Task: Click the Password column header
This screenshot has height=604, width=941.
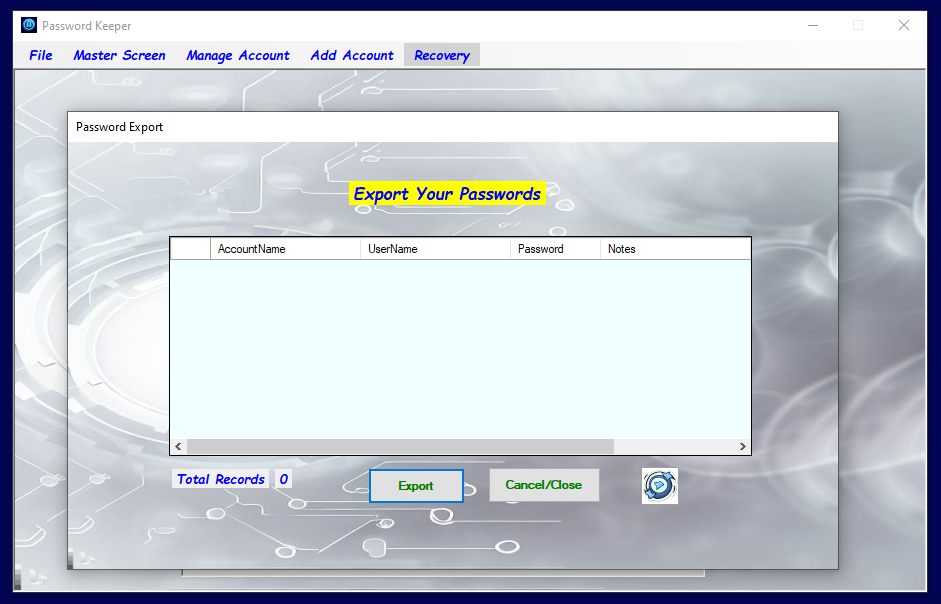Action: pyautogui.click(x=554, y=249)
